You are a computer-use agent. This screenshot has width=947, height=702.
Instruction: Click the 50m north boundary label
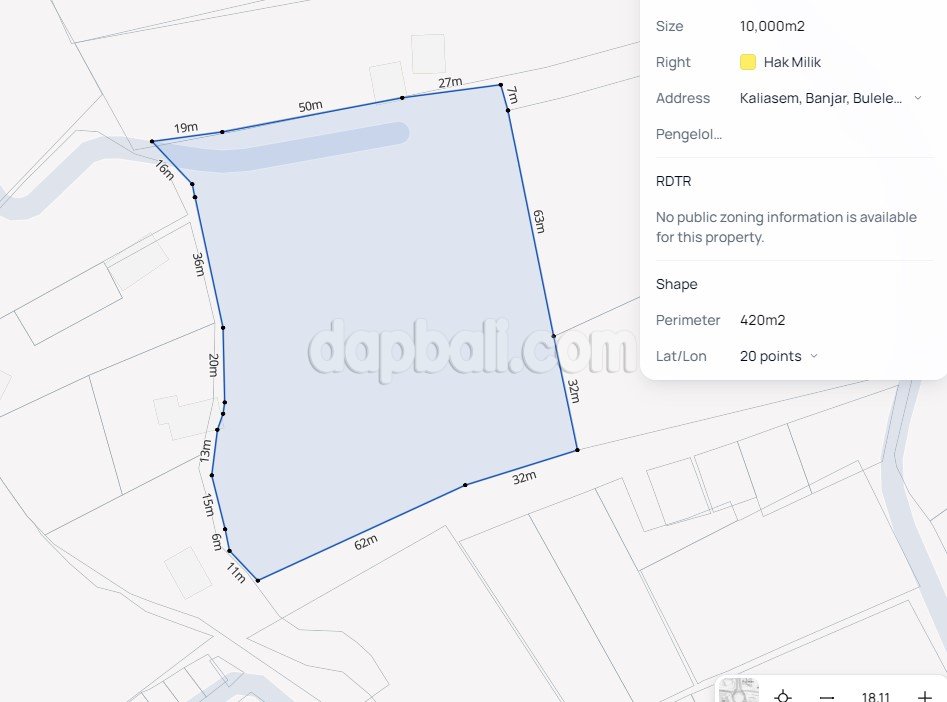pos(310,106)
